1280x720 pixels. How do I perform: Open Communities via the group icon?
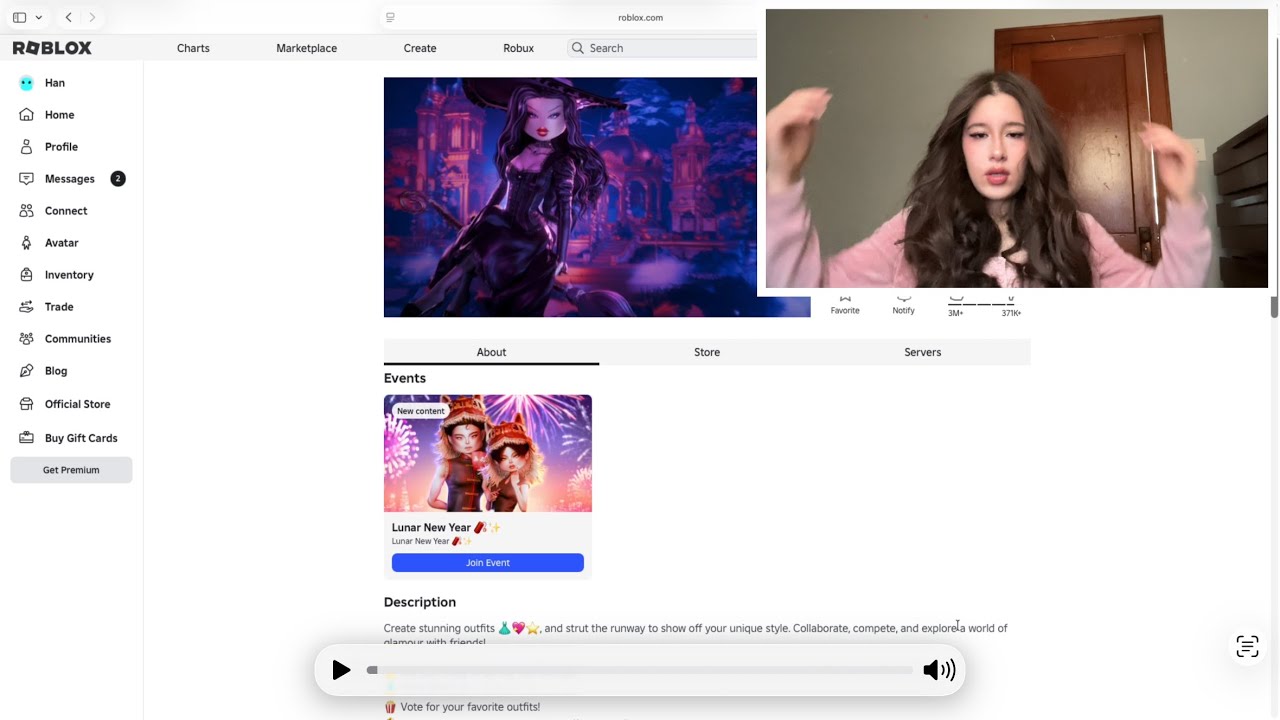coord(26,339)
